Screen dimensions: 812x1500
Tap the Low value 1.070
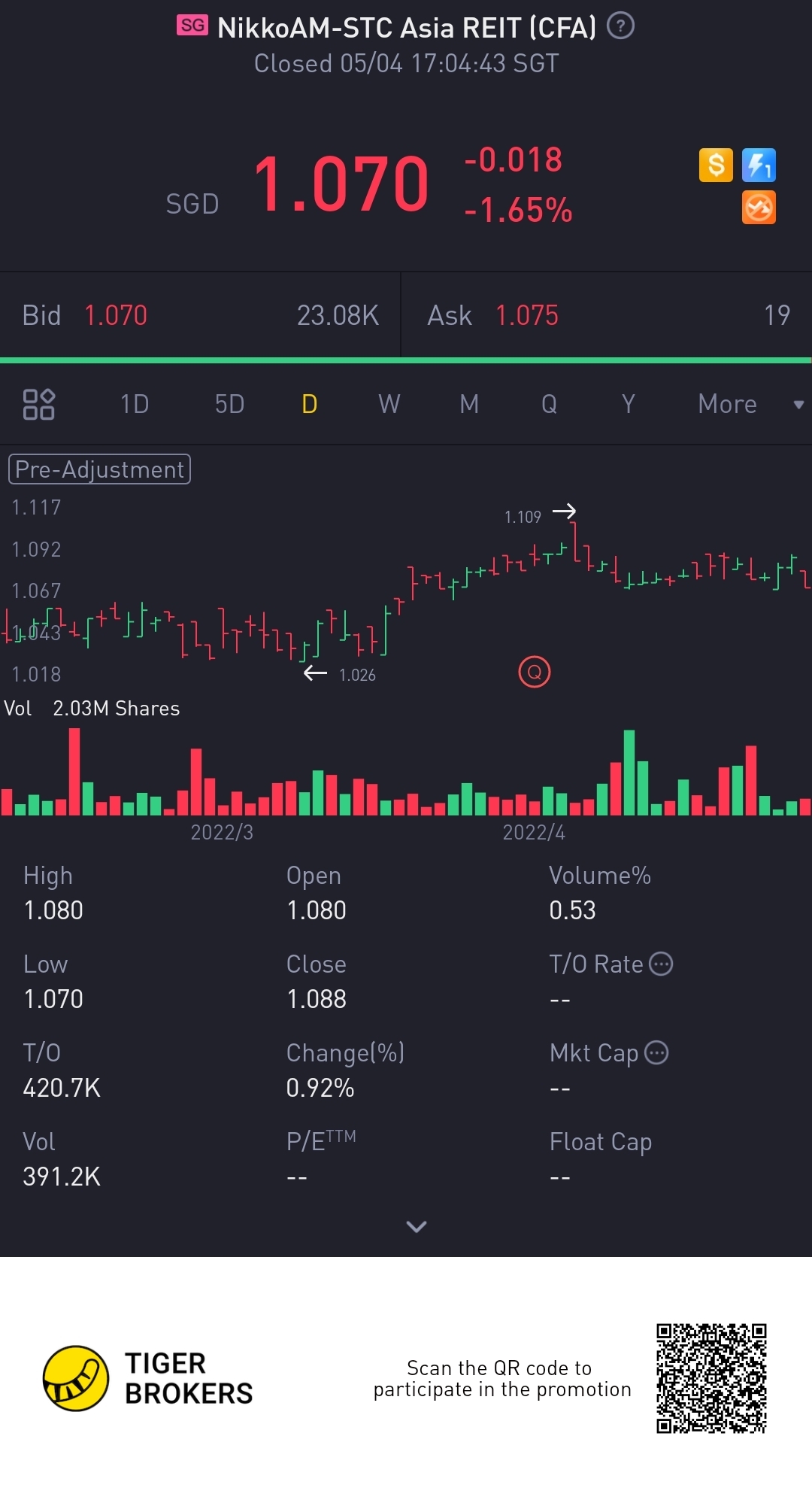coord(53,999)
